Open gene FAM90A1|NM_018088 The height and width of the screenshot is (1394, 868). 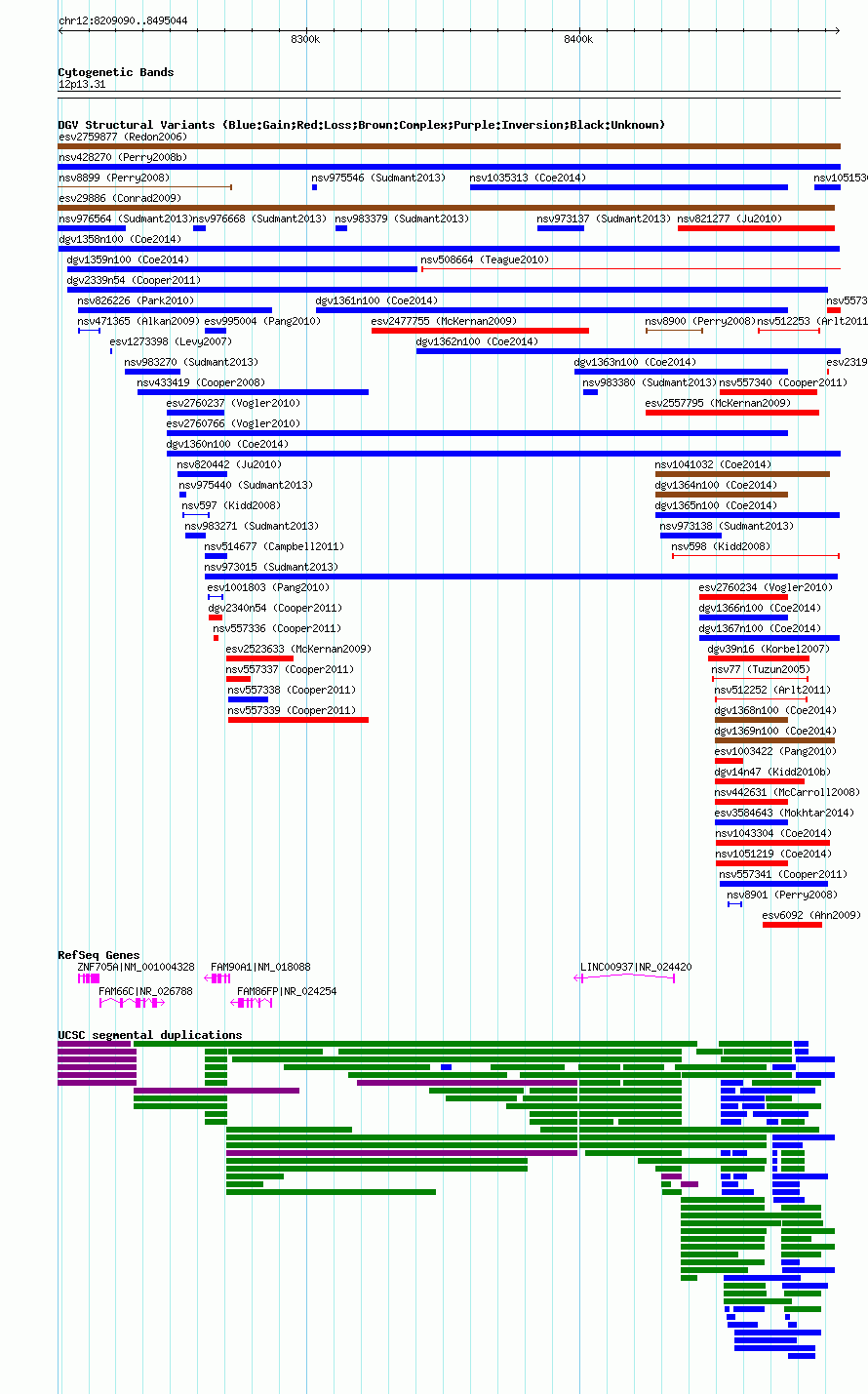tap(260, 967)
